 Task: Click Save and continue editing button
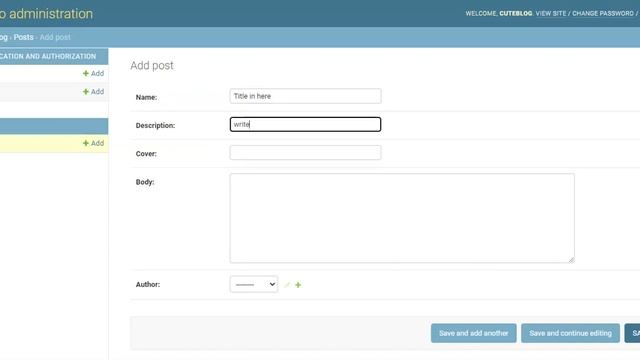[570, 333]
